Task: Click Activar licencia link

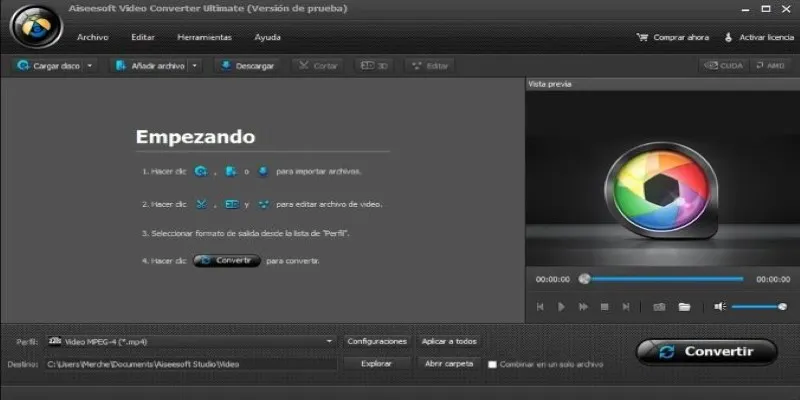Action: click(x=759, y=37)
